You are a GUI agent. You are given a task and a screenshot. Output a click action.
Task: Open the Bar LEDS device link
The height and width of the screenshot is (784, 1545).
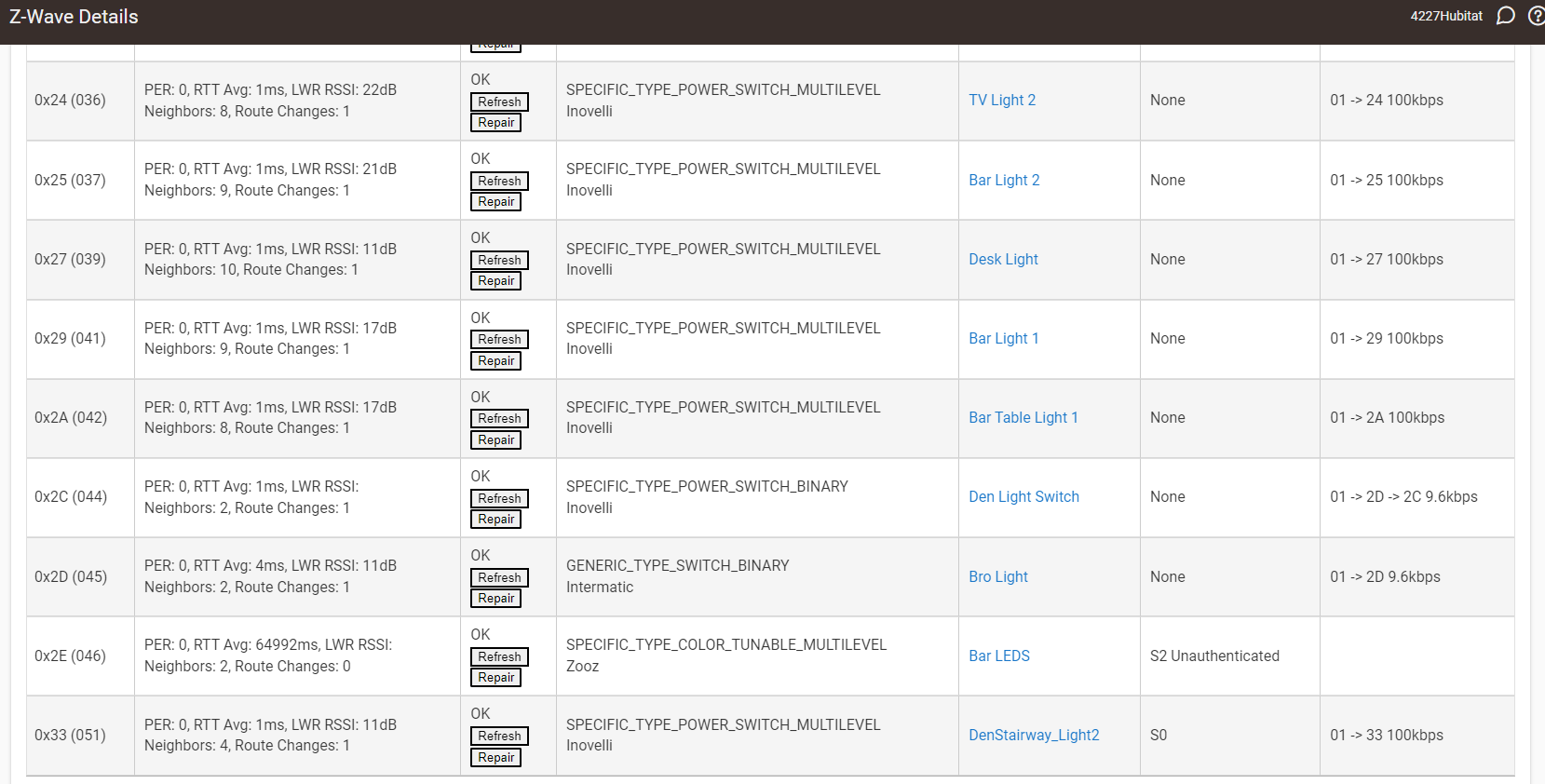999,656
